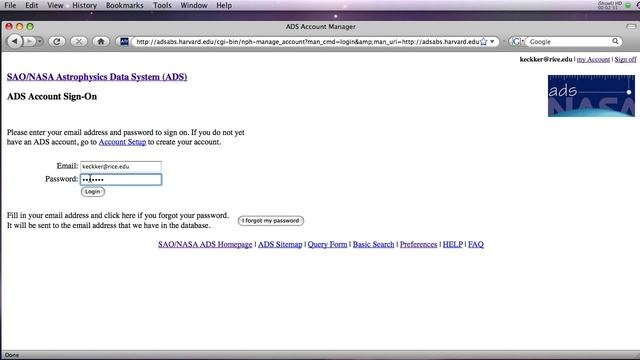Open the Window menu

click(194, 5)
